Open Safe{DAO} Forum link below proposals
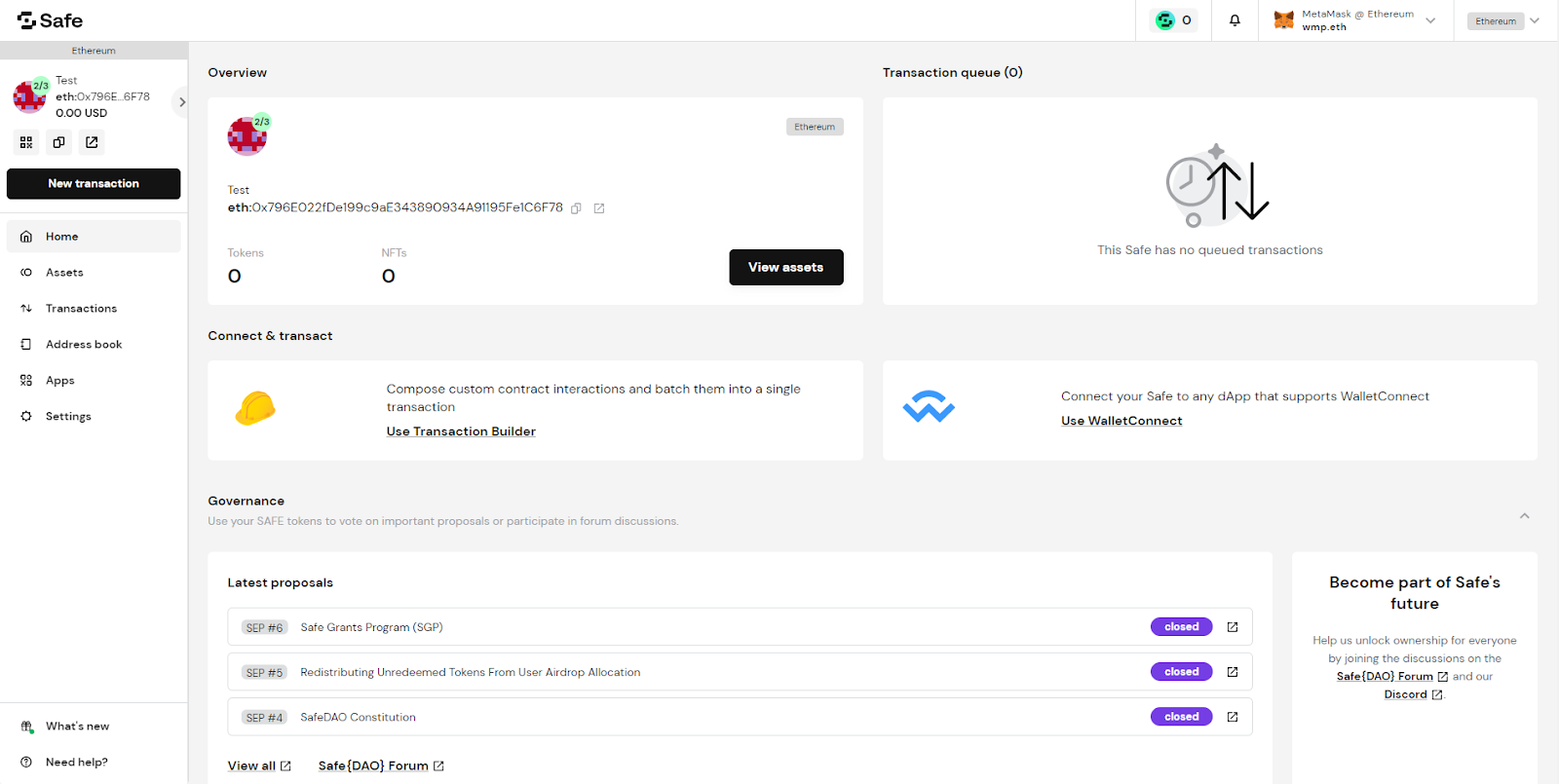Screen dimensions: 1559x784 click(381, 766)
